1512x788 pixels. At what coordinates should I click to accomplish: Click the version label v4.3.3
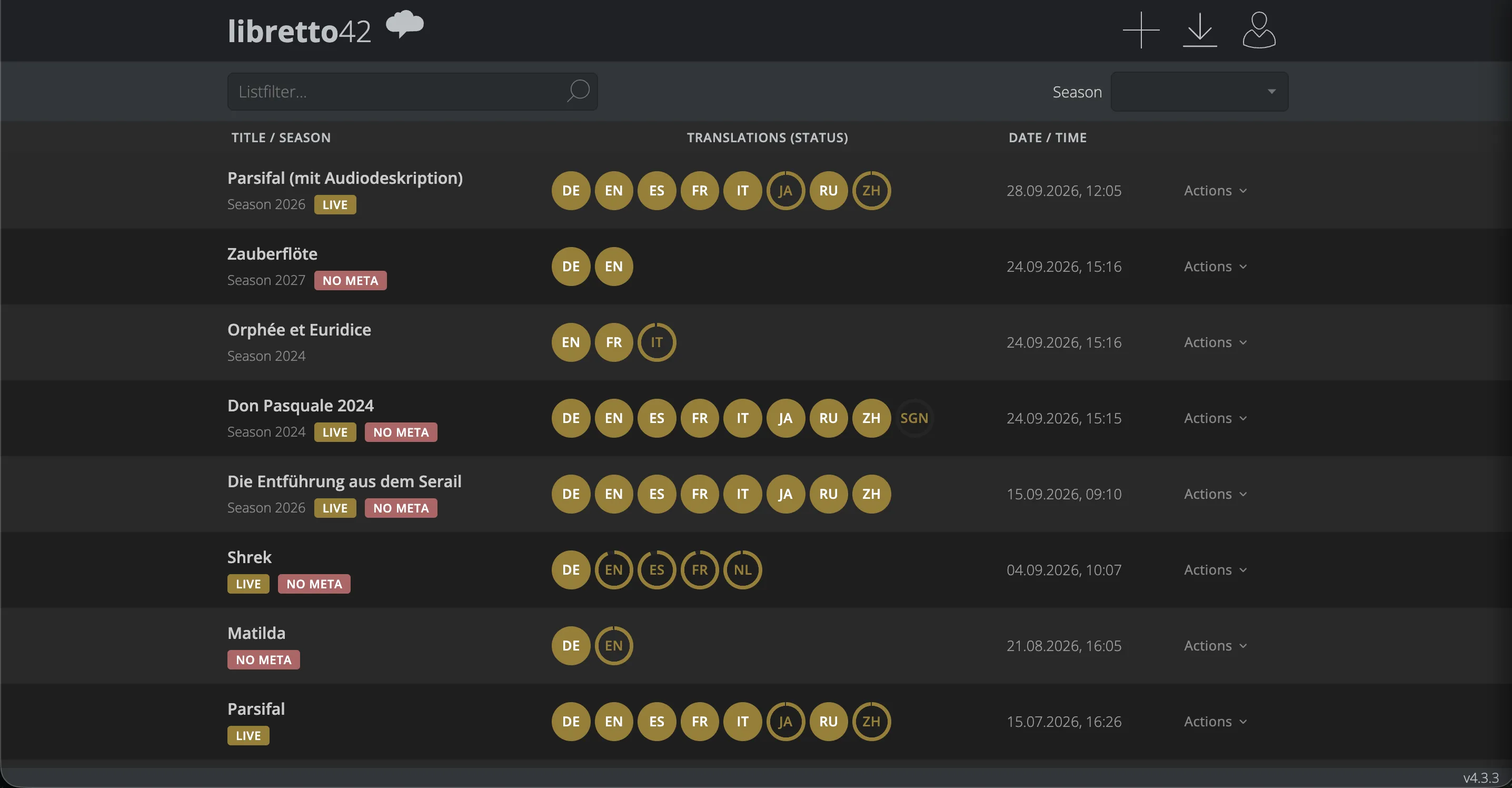[1481, 777]
